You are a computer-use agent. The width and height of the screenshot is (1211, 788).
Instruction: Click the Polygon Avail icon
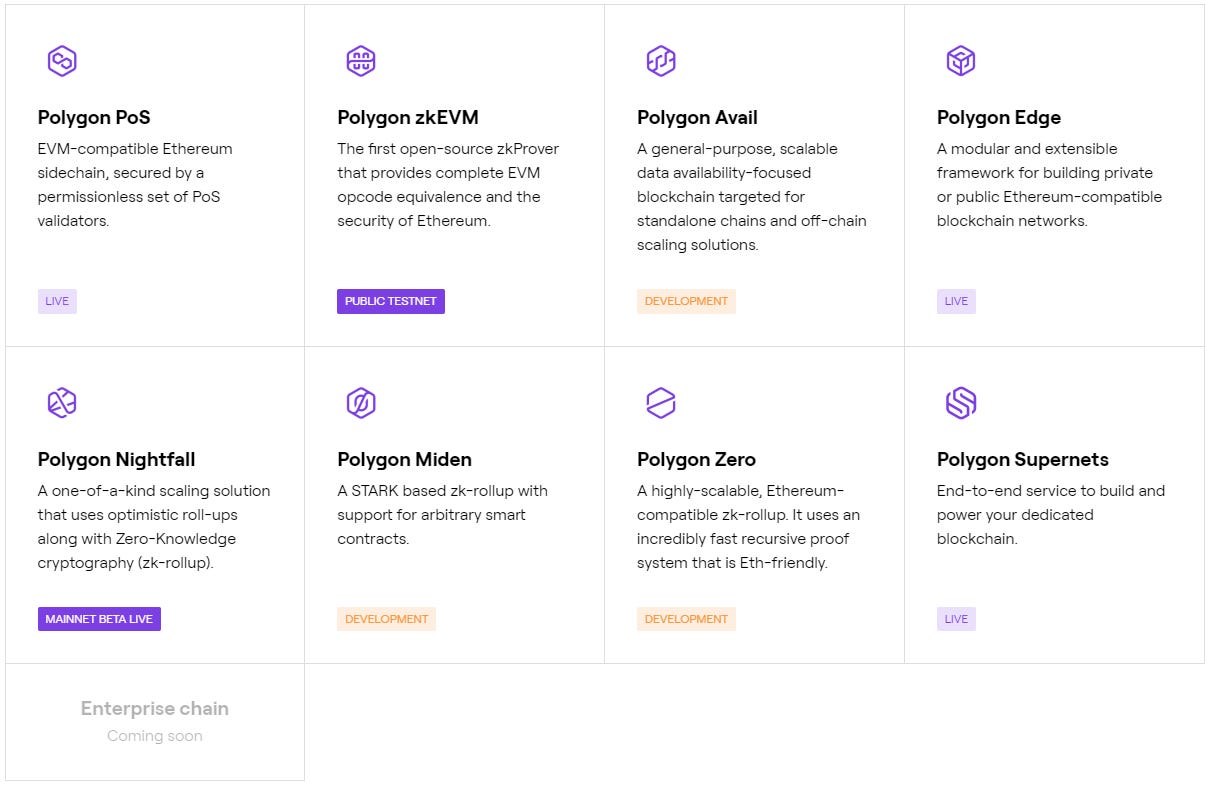661,61
